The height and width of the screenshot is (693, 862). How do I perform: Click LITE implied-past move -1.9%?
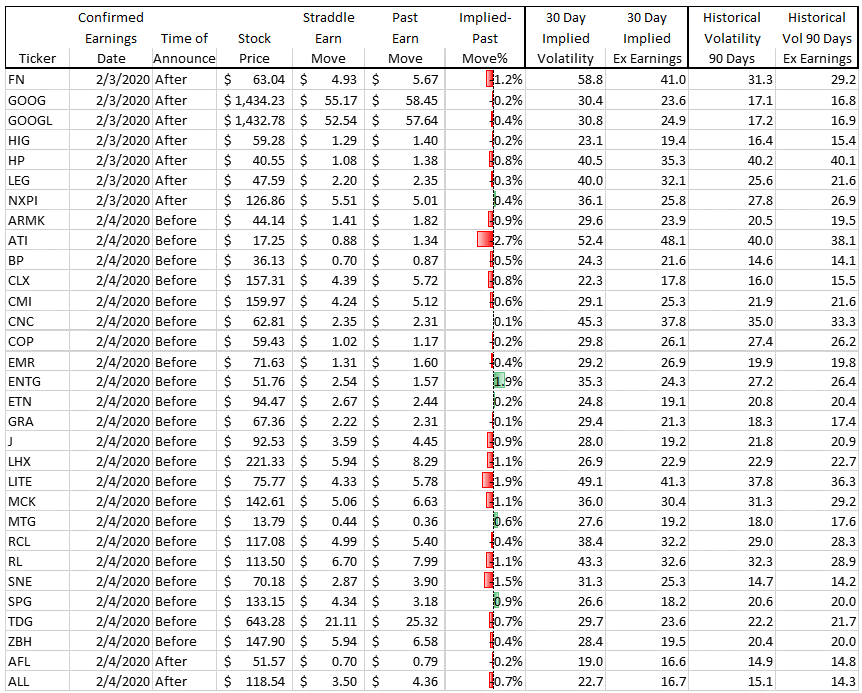click(x=485, y=481)
